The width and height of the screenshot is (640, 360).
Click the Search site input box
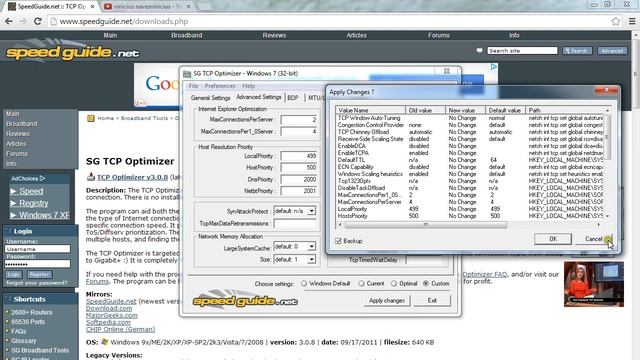(x=522, y=51)
